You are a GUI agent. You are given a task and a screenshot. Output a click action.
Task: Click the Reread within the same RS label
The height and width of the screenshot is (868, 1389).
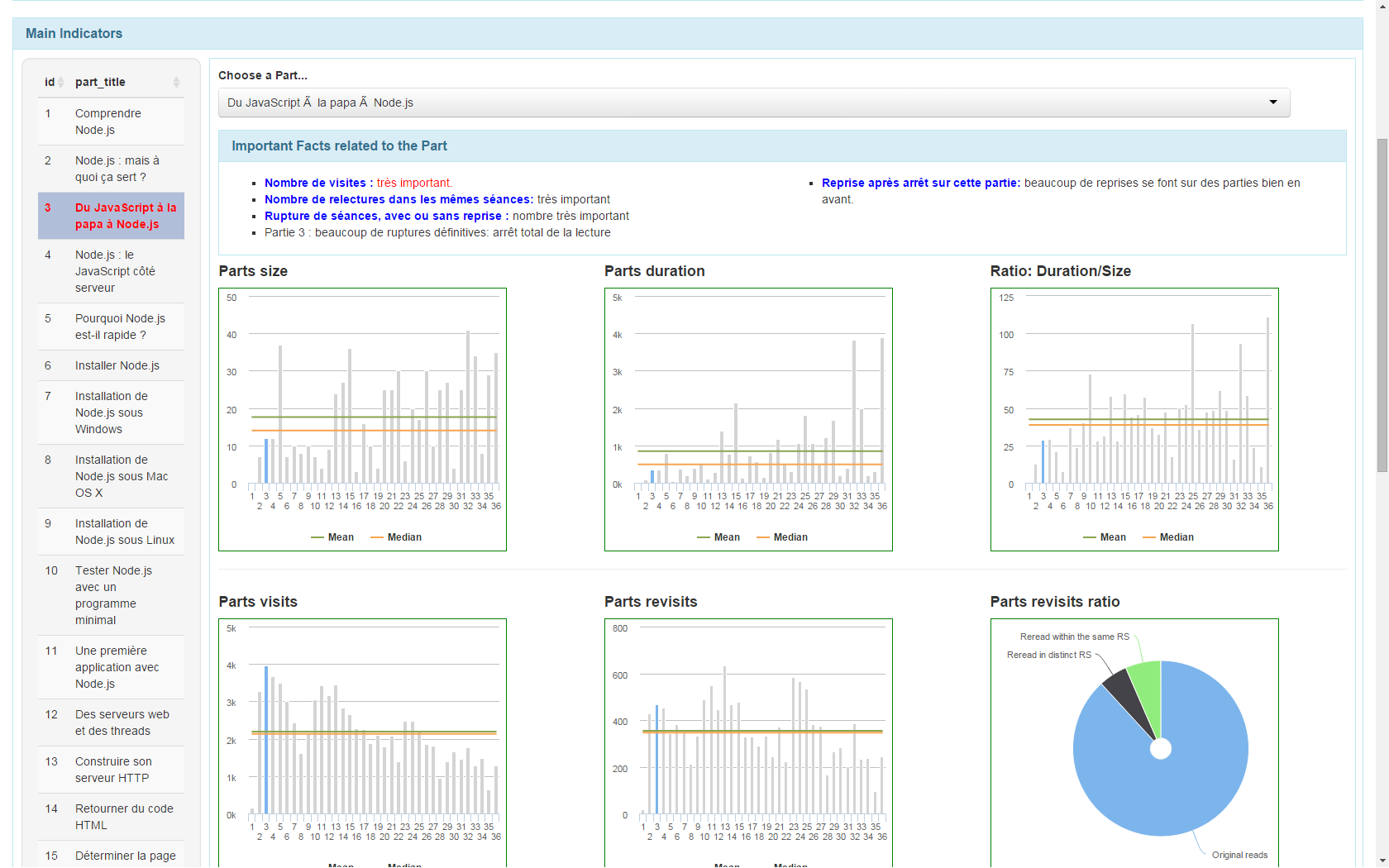click(1074, 637)
